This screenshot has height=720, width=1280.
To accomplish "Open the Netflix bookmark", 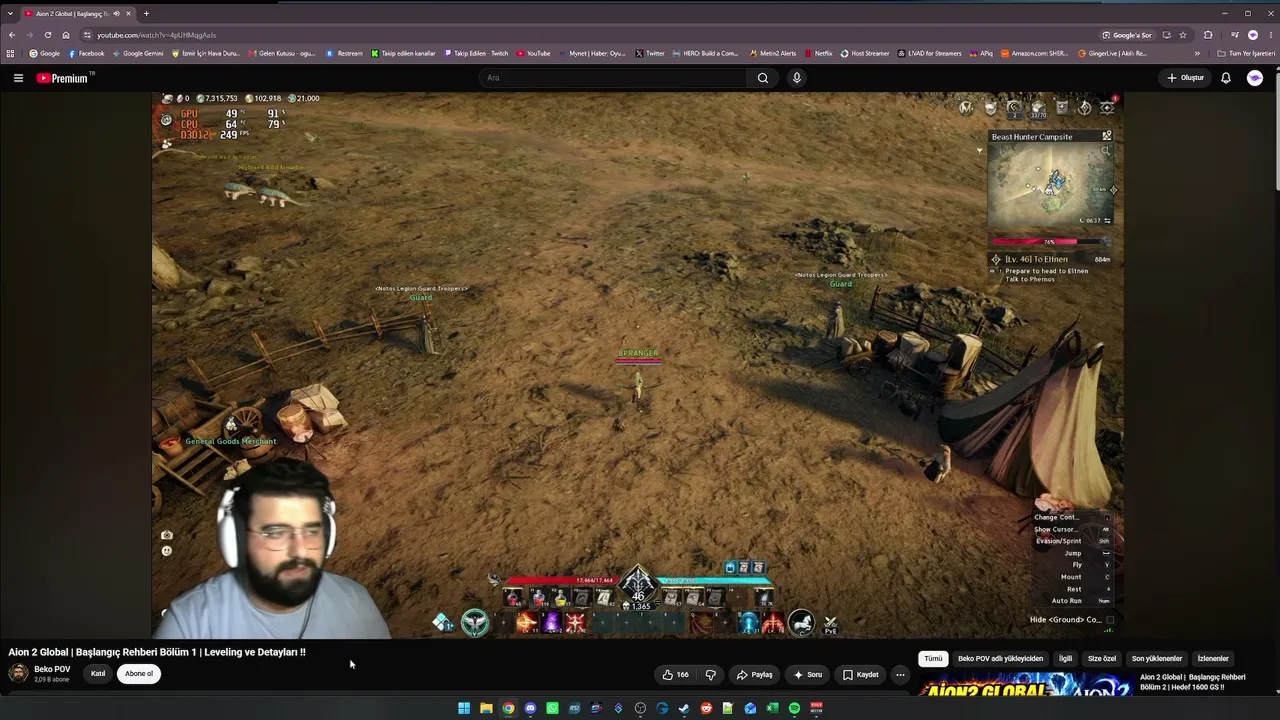I will [818, 53].
